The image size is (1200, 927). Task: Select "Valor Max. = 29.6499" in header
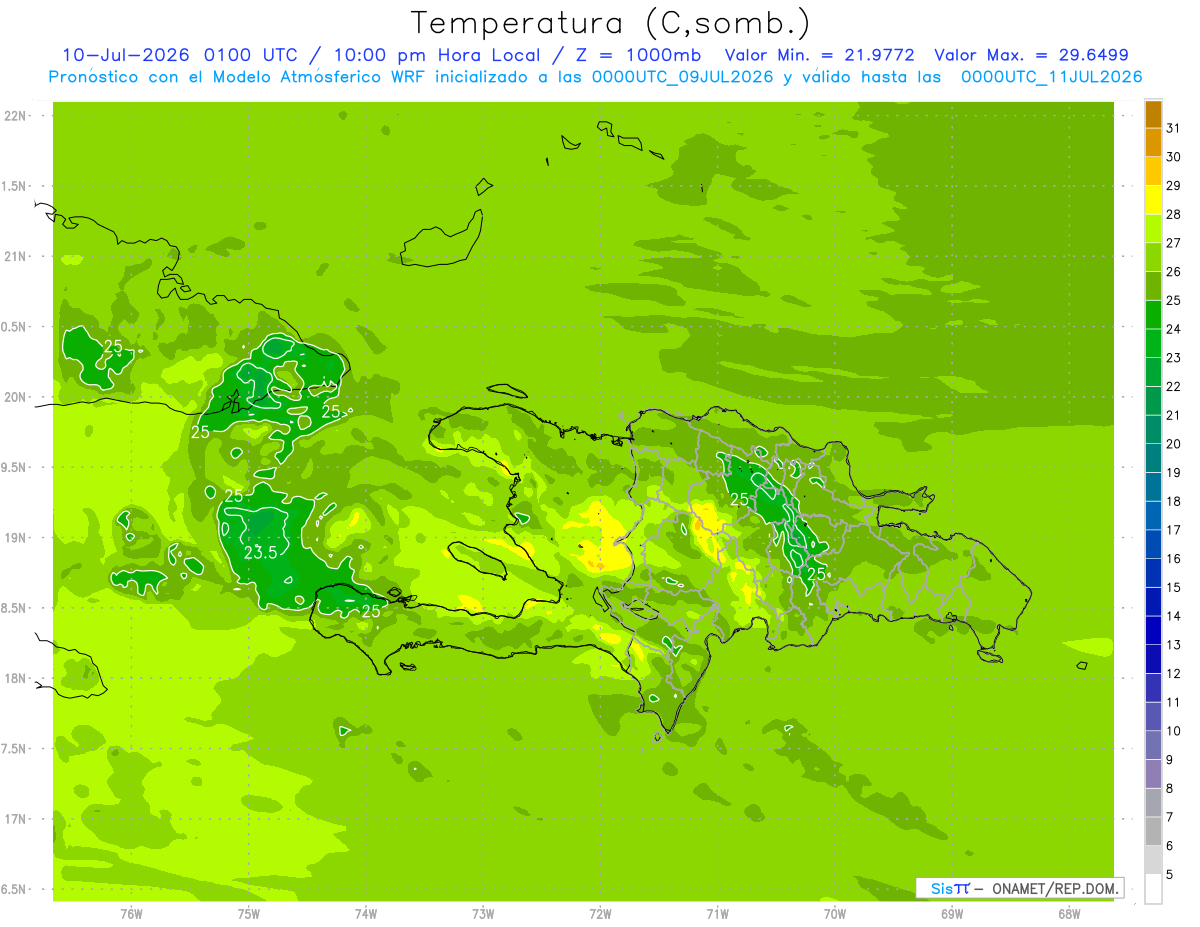[x=1032, y=55]
